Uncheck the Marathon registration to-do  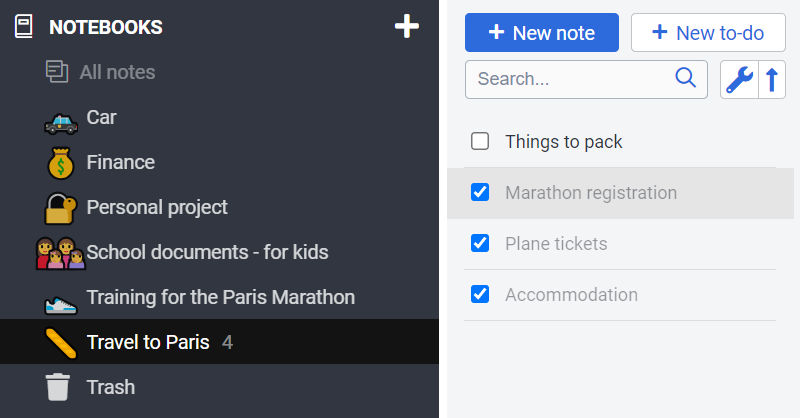(480, 192)
